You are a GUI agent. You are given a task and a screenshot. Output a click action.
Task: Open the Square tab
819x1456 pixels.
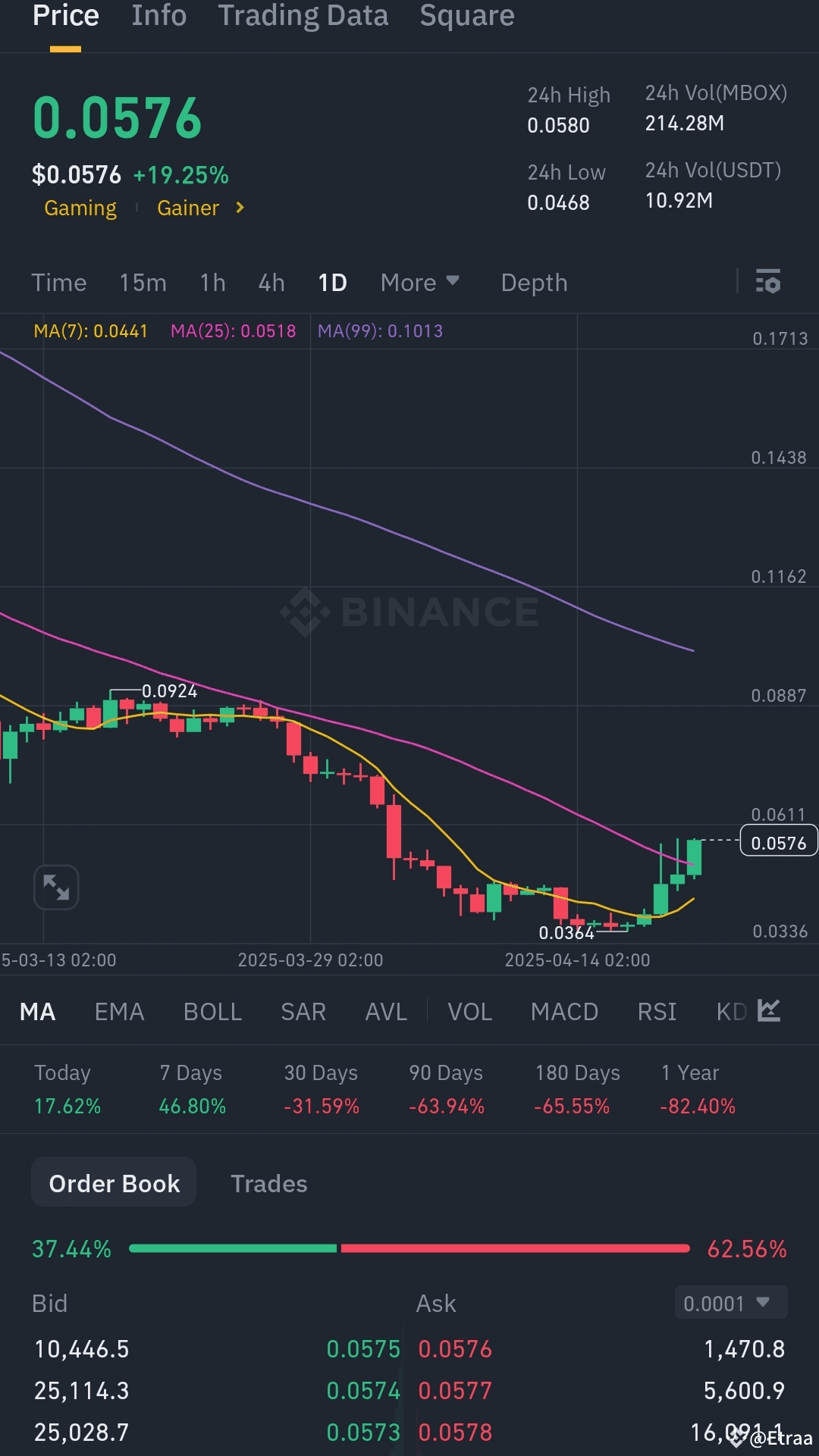(x=467, y=16)
